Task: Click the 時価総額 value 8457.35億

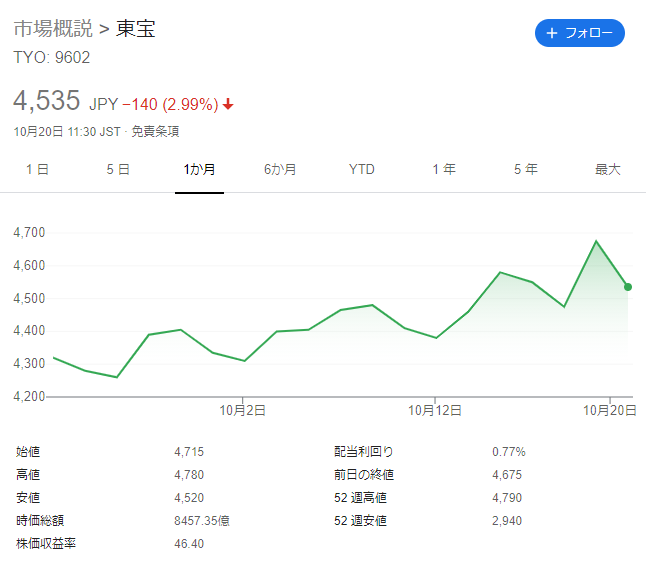Action: (x=202, y=521)
